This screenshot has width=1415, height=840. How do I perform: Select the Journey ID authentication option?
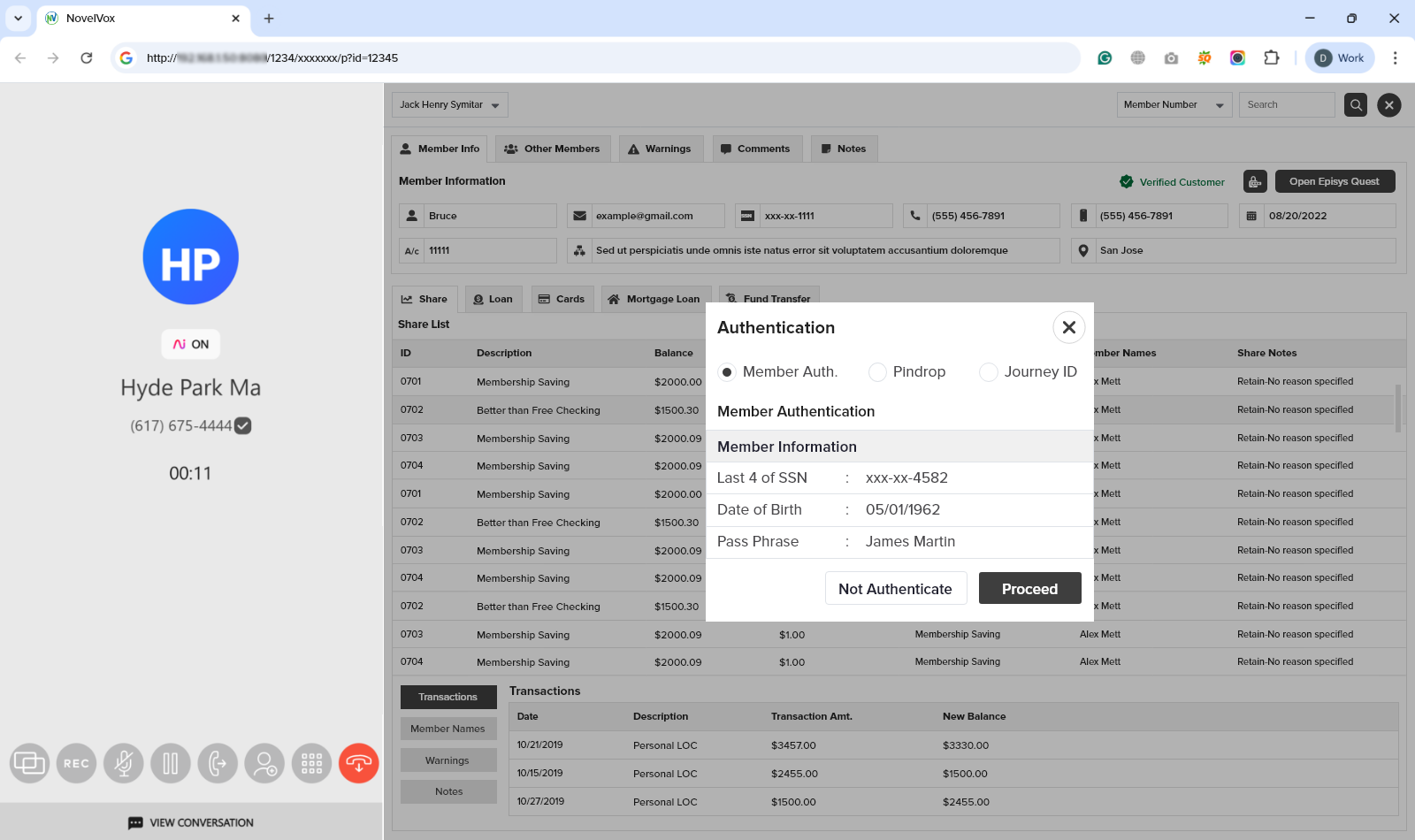pos(988,372)
